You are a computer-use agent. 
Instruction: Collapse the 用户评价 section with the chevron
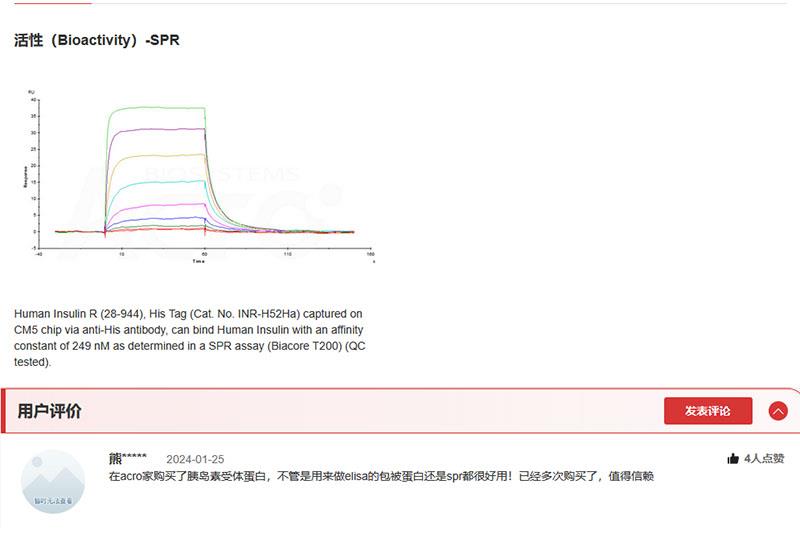[x=778, y=411]
